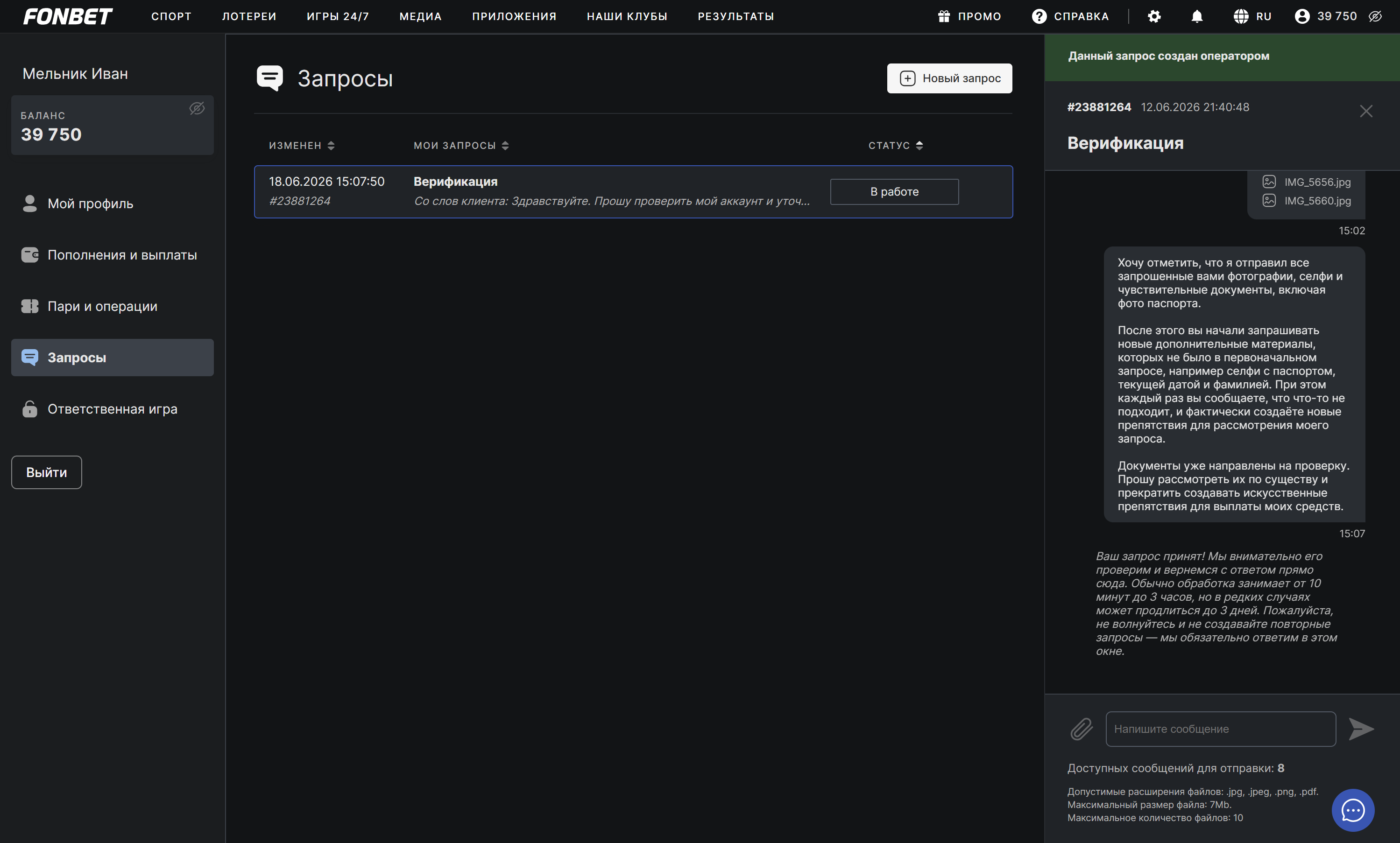Open Пополнения и выплаты
The height and width of the screenshot is (843, 1400).
(113, 255)
